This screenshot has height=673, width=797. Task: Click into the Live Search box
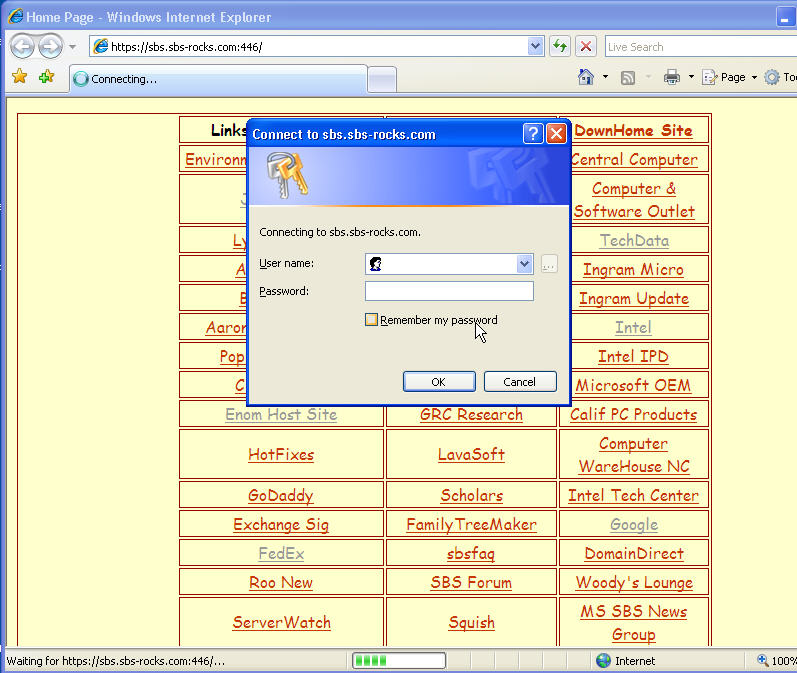tap(700, 47)
